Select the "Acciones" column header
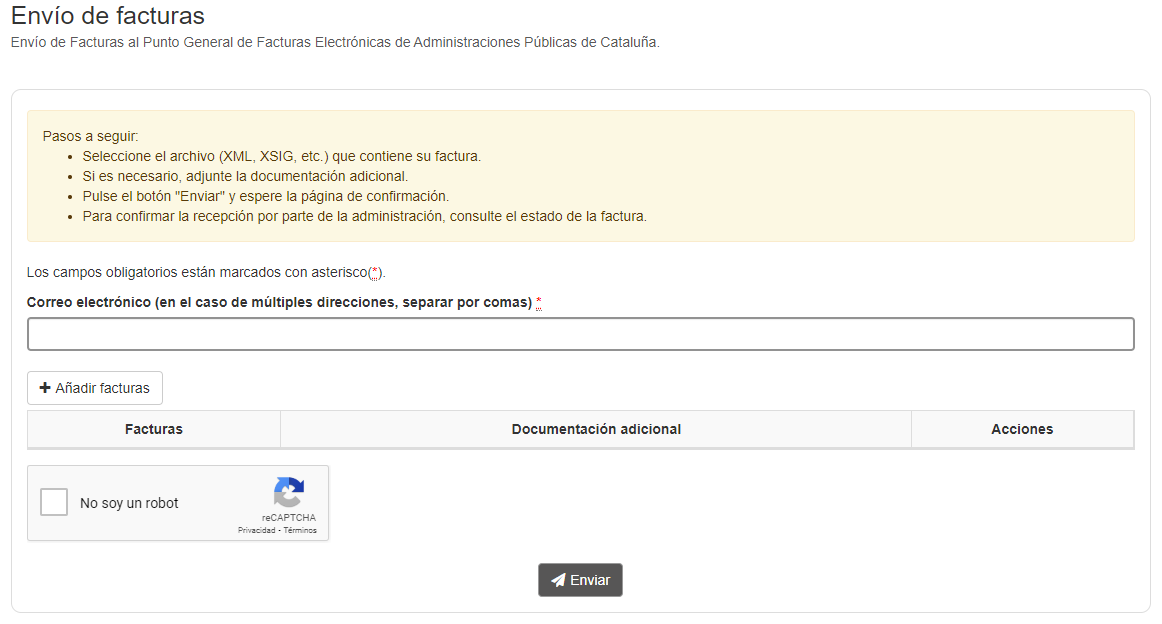Image resolution: width=1162 pixels, height=624 pixels. pos(1022,428)
